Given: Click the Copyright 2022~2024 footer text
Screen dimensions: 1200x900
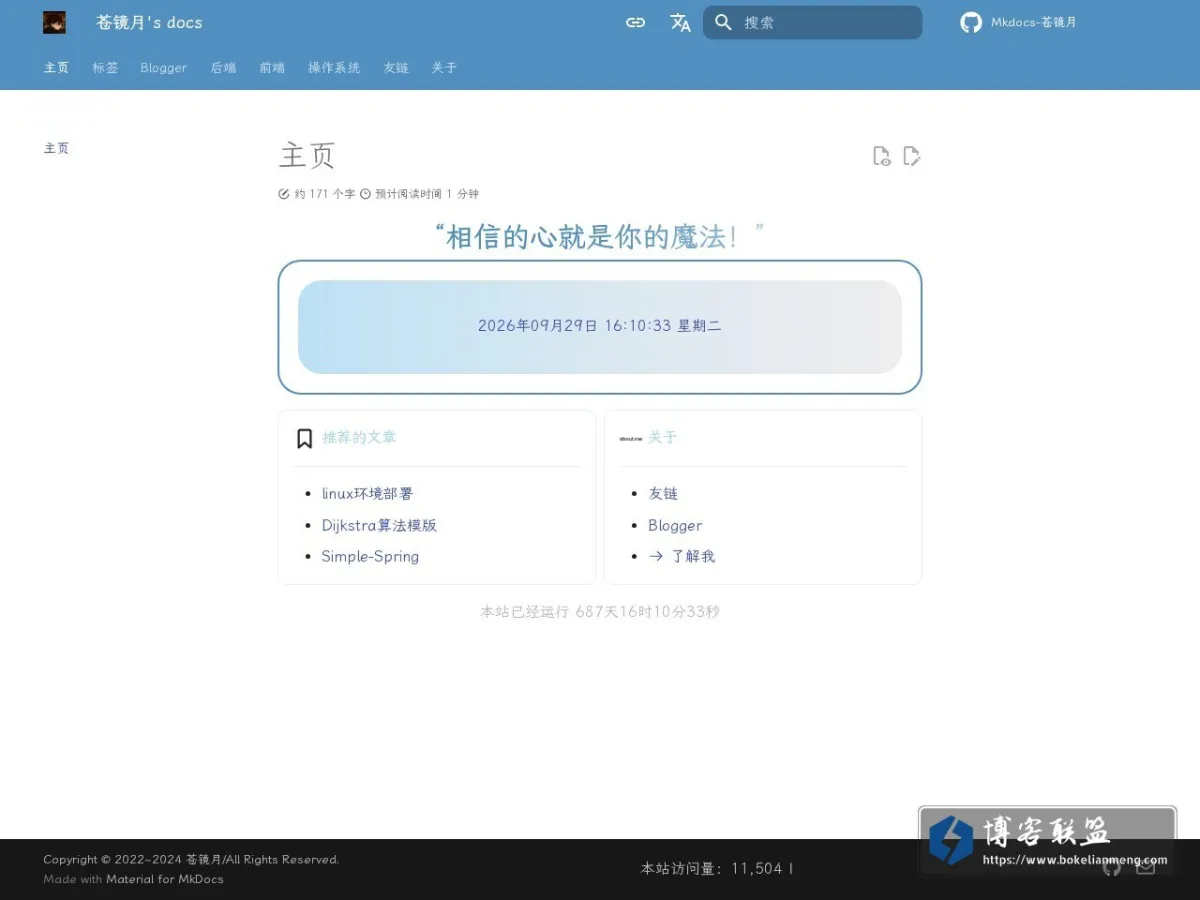Looking at the screenshot, I should point(191,859).
